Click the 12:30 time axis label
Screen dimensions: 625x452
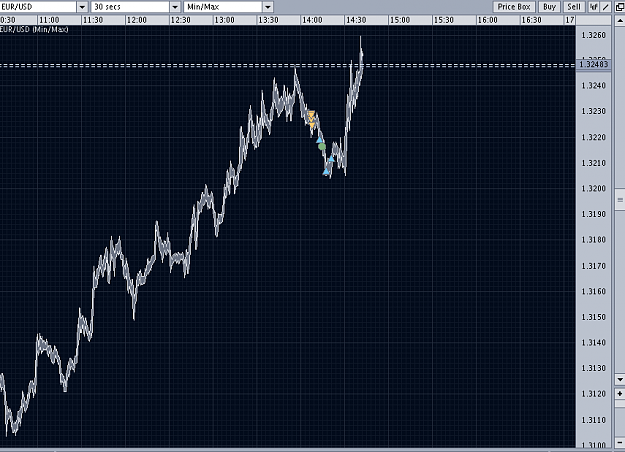tap(180, 20)
